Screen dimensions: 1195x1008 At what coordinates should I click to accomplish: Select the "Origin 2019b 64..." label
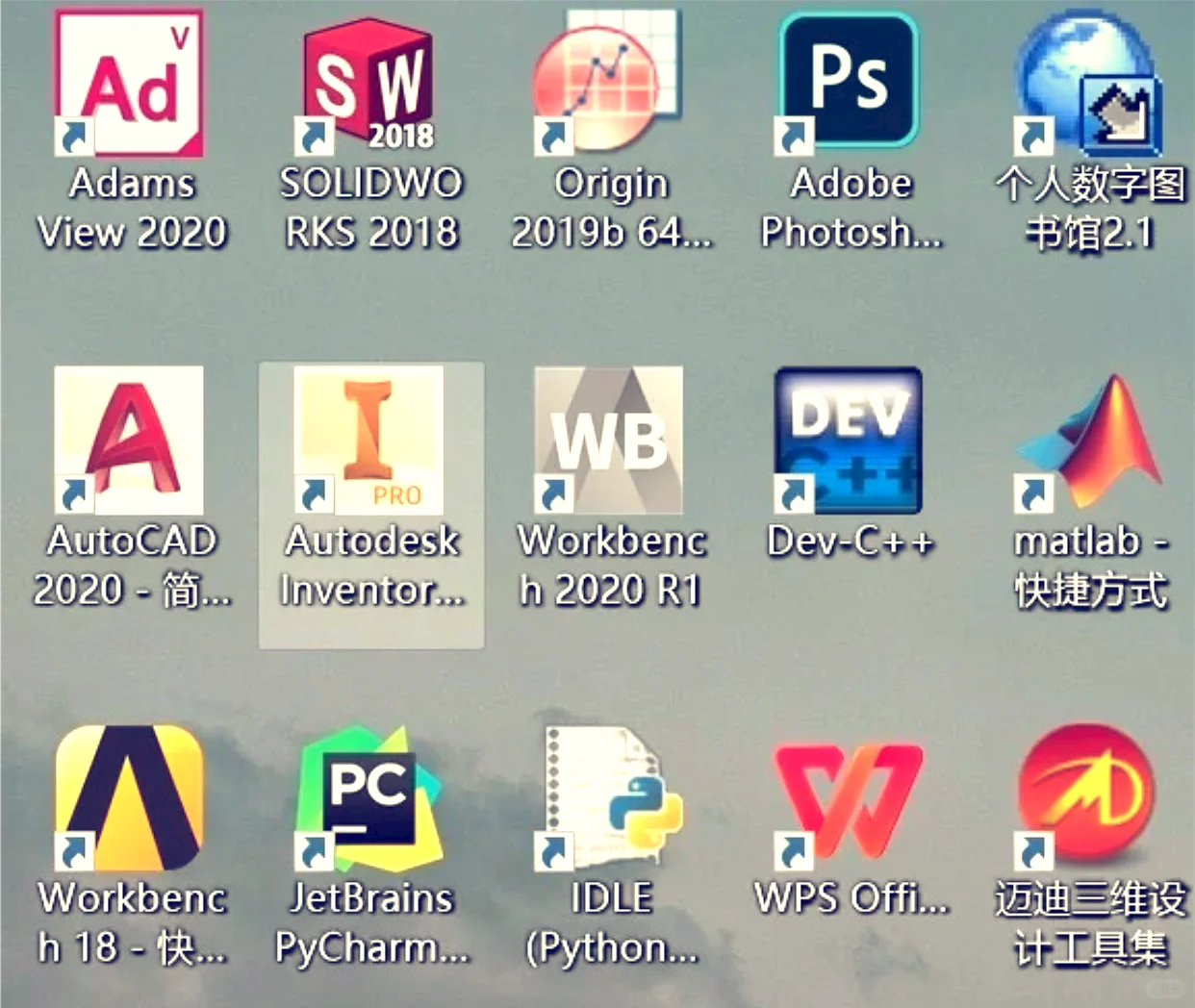point(612,208)
